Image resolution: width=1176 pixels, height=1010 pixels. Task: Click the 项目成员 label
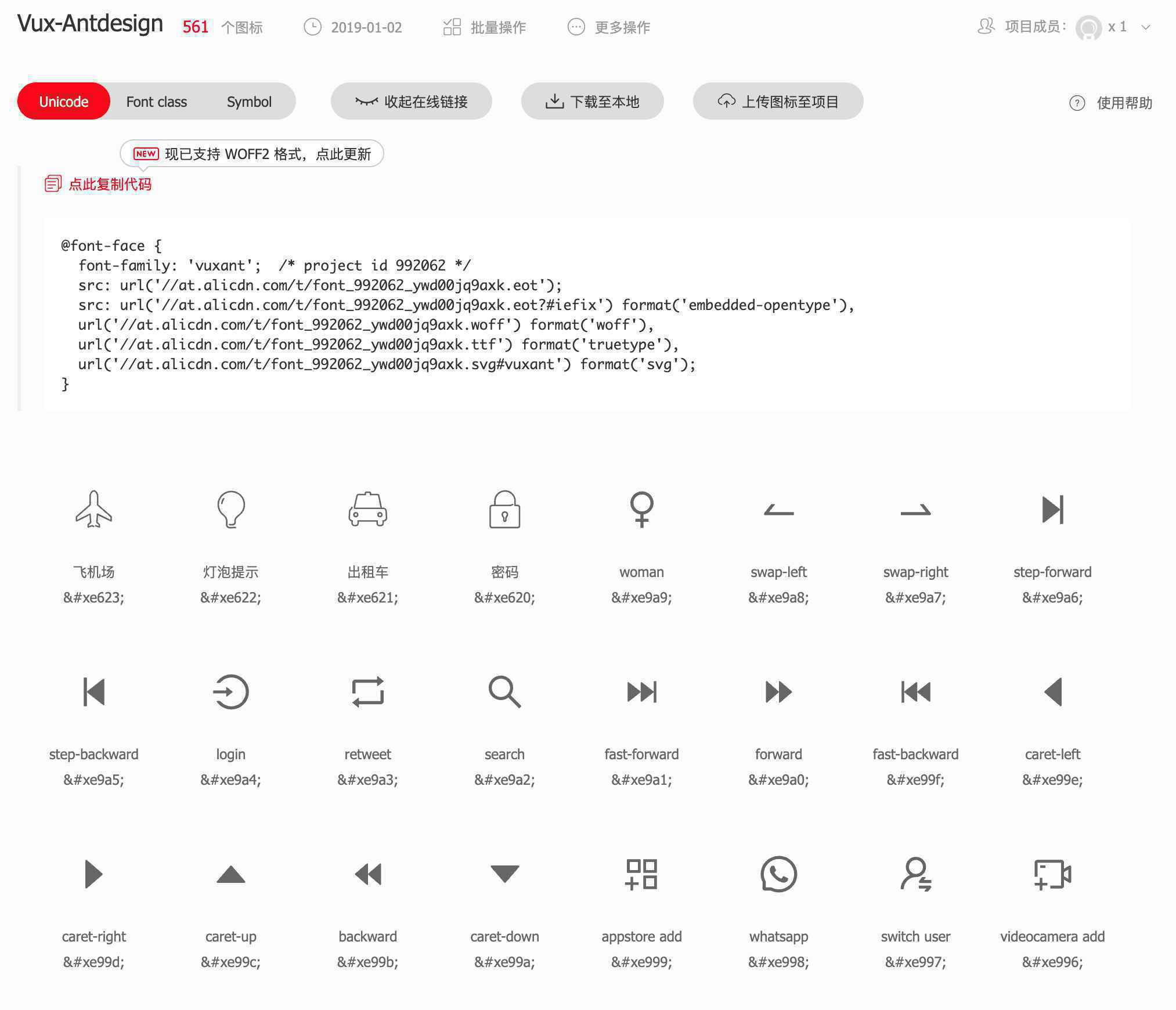pyautogui.click(x=1036, y=27)
